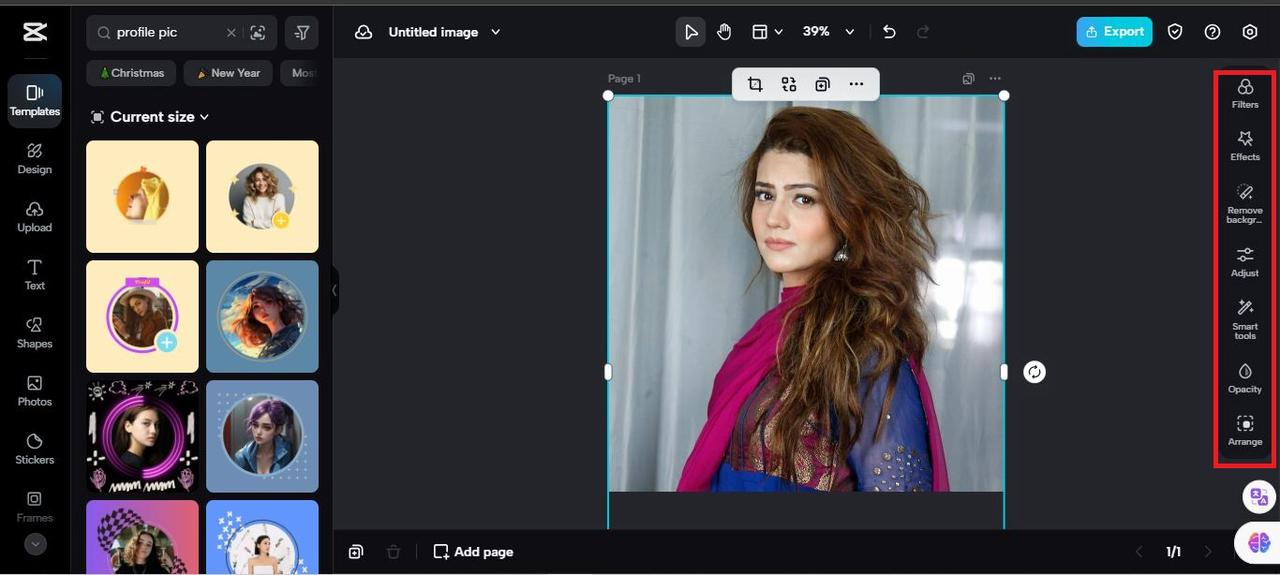Open more options in floating toolbar
This screenshot has width=1280, height=575.
856,85
